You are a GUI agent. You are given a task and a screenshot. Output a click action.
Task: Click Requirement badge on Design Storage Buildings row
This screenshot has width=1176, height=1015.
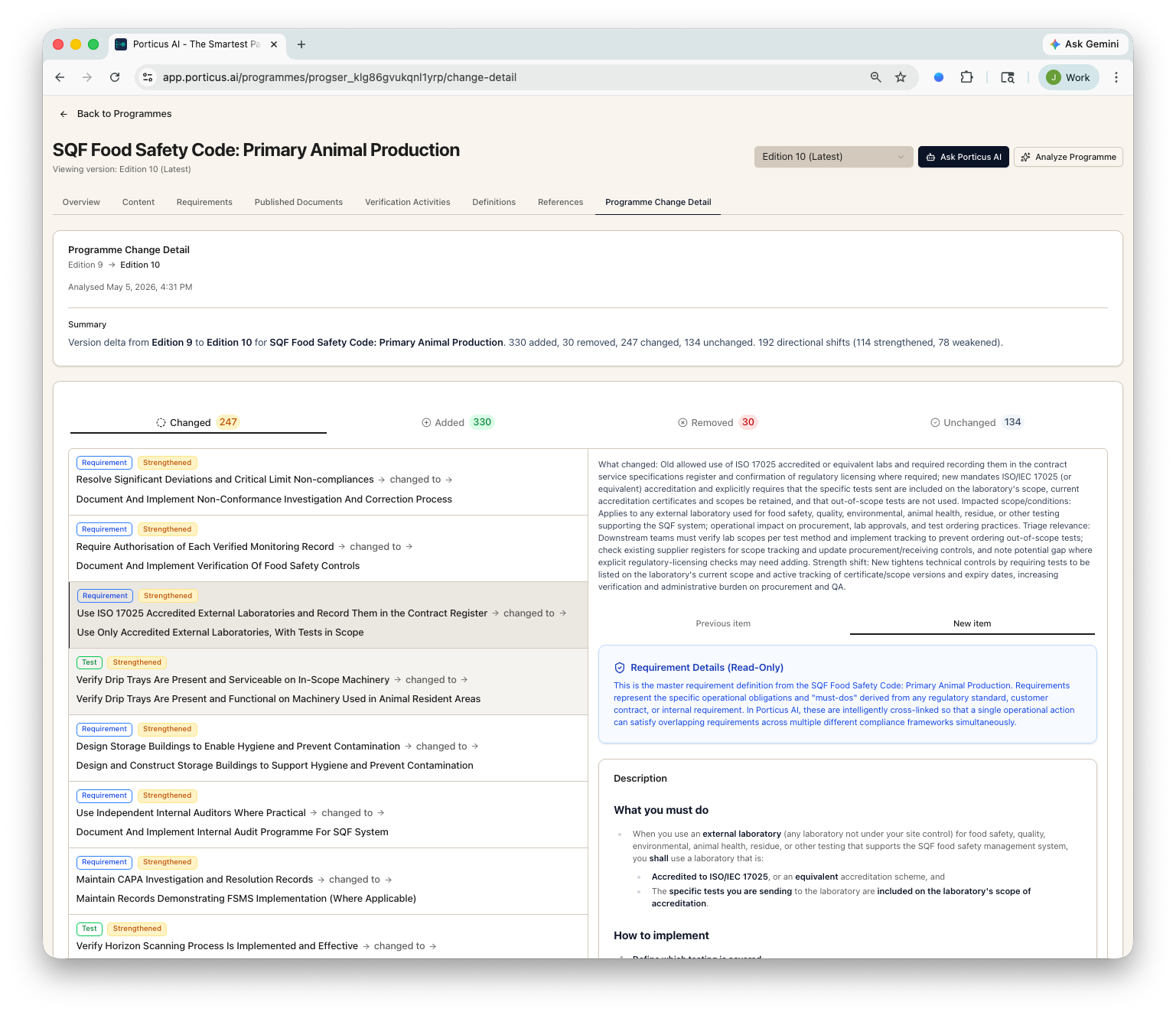tap(105, 729)
